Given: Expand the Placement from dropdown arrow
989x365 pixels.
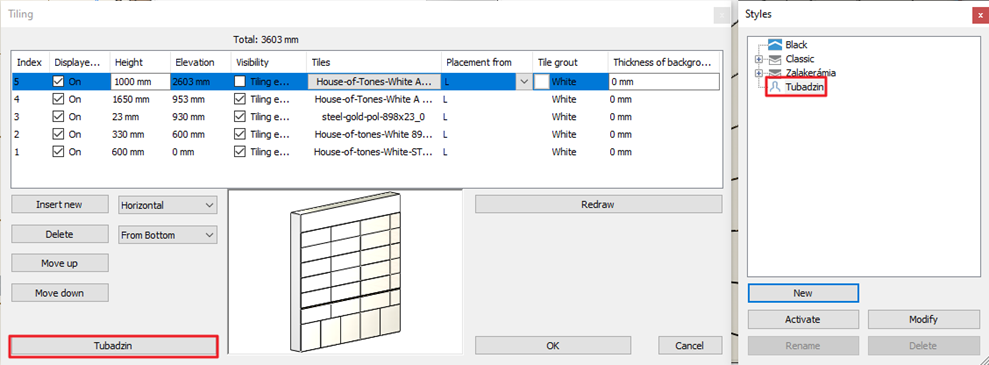Looking at the screenshot, I should [524, 81].
